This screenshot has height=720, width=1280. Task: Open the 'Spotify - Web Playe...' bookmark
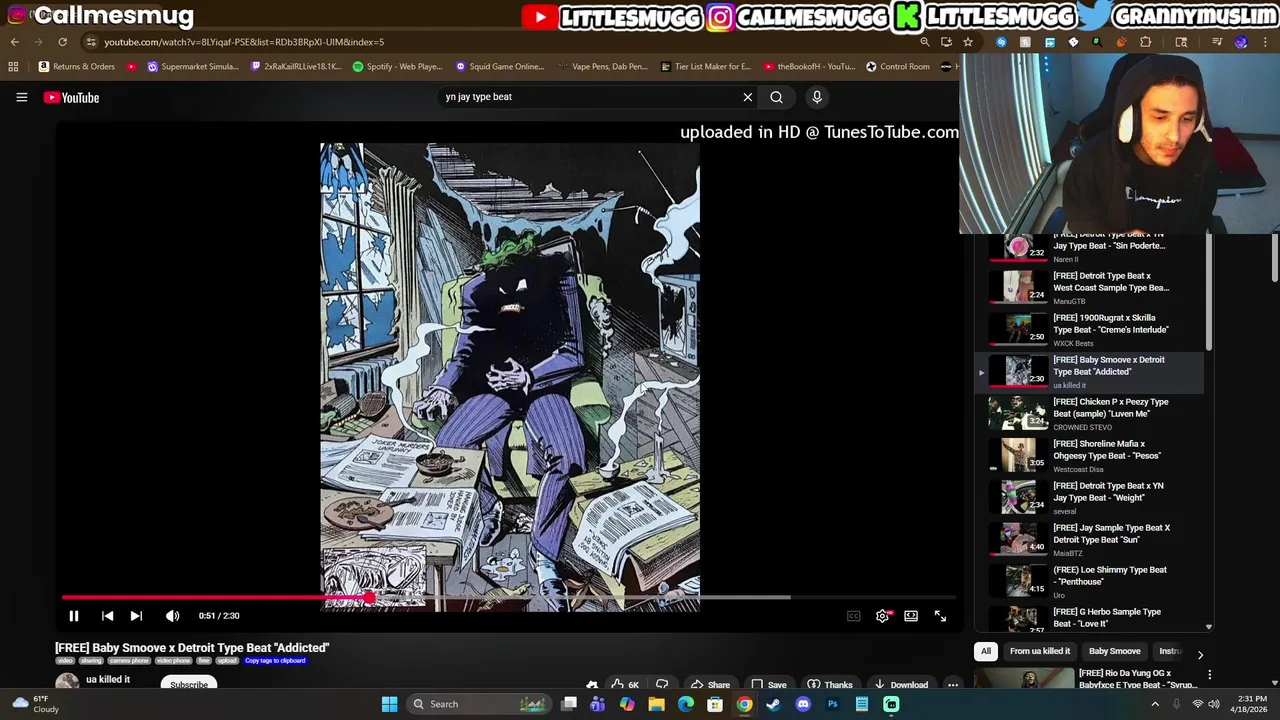point(397,67)
